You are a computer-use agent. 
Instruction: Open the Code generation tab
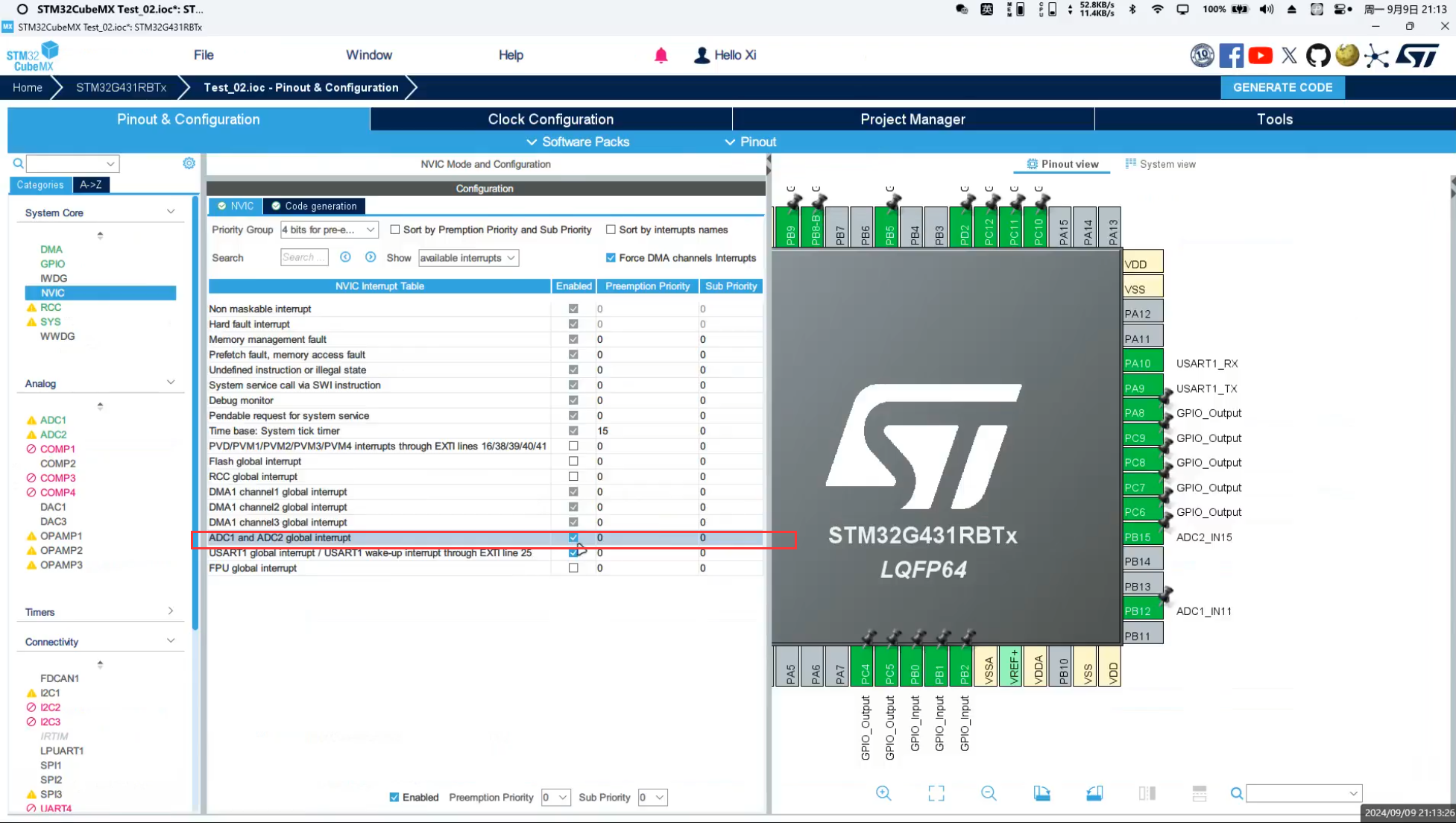pyautogui.click(x=314, y=206)
